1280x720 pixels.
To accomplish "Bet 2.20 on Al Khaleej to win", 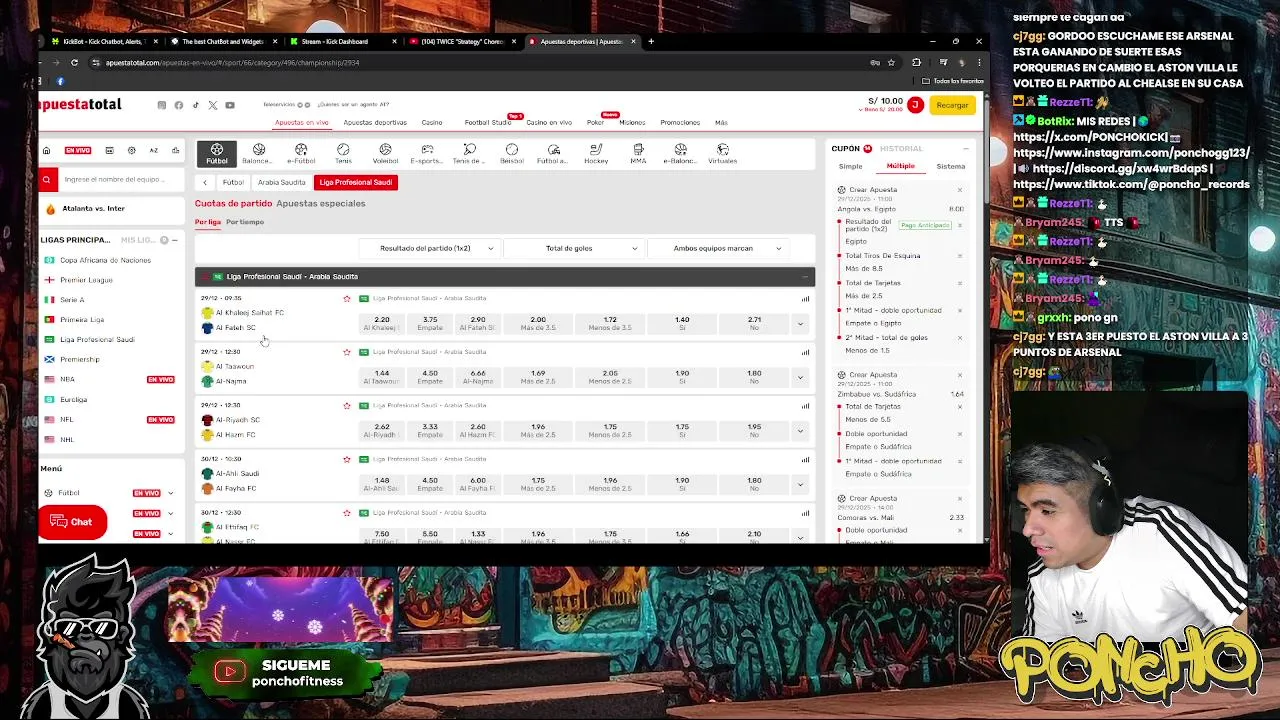I will click(x=381, y=323).
